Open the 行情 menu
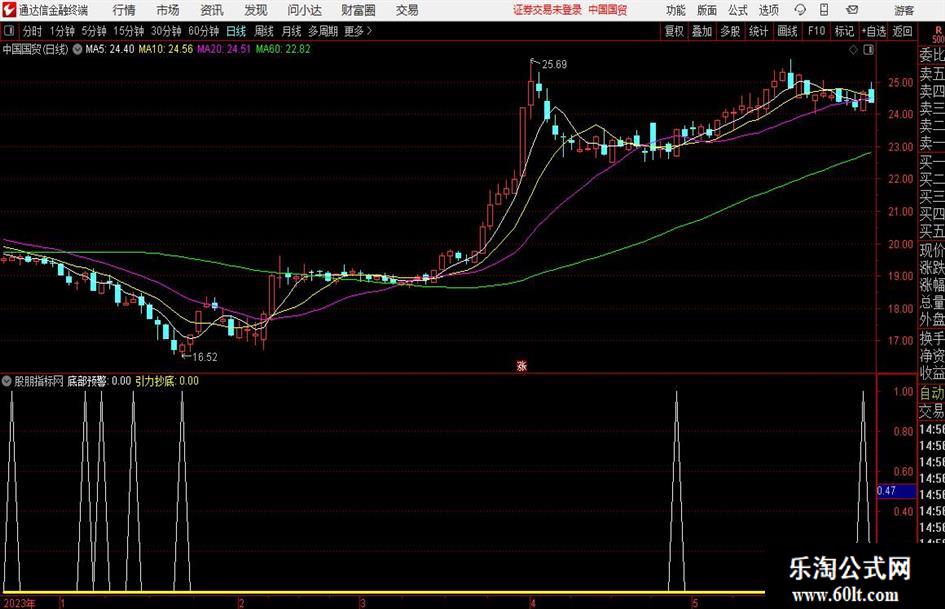 [x=124, y=10]
